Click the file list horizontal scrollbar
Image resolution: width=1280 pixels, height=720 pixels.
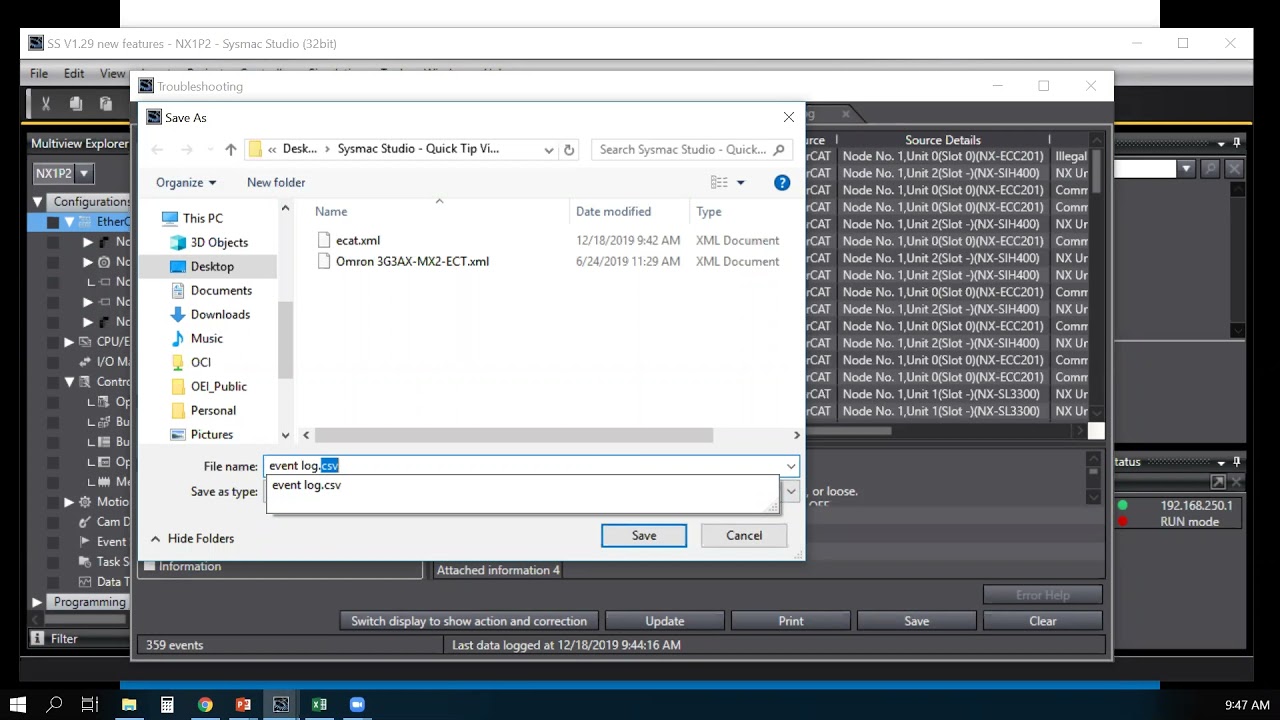pos(514,435)
